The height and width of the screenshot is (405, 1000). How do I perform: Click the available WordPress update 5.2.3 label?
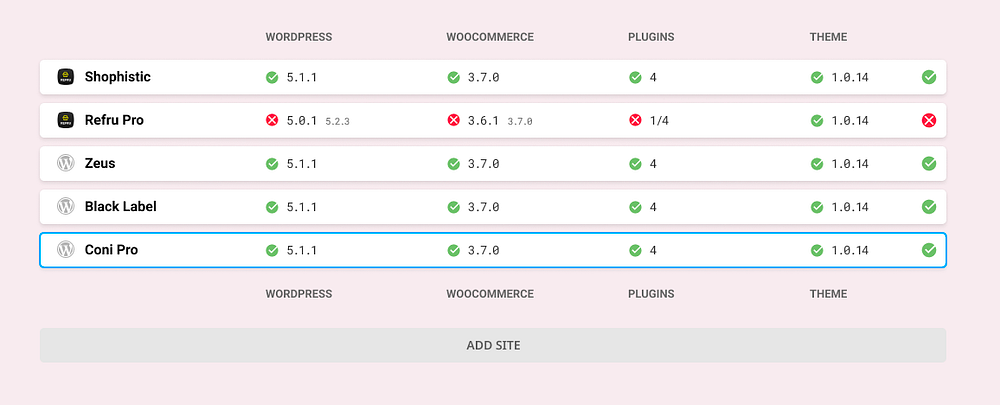pyautogui.click(x=337, y=121)
